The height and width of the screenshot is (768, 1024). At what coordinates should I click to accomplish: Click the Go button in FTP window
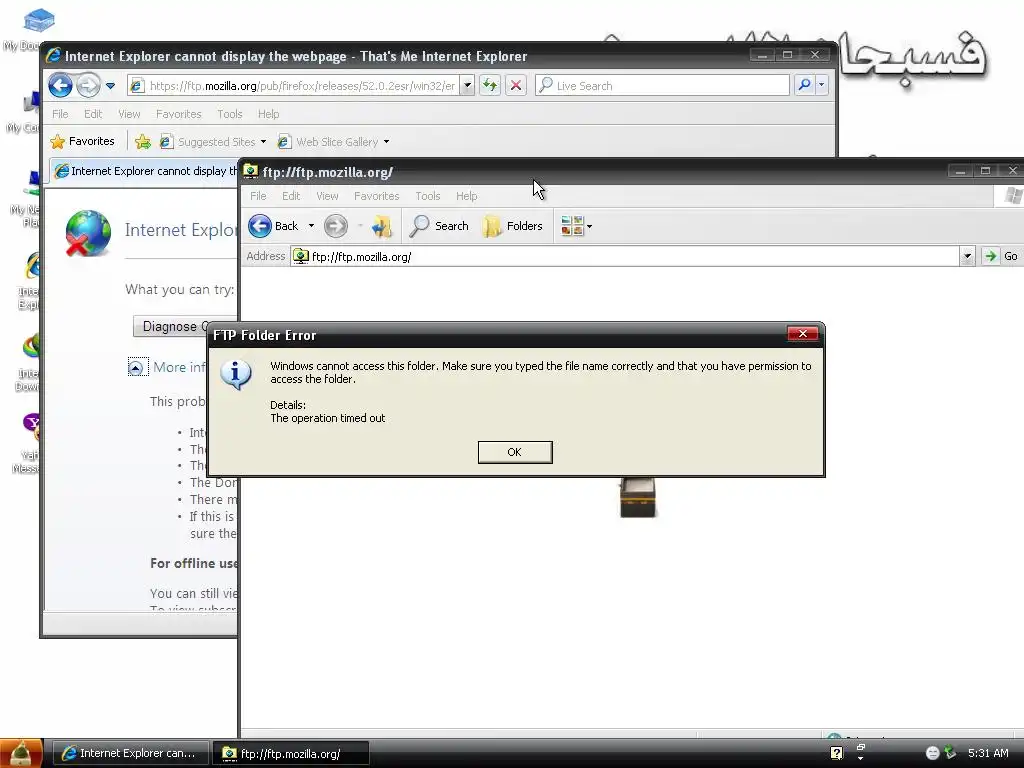tap(1002, 256)
